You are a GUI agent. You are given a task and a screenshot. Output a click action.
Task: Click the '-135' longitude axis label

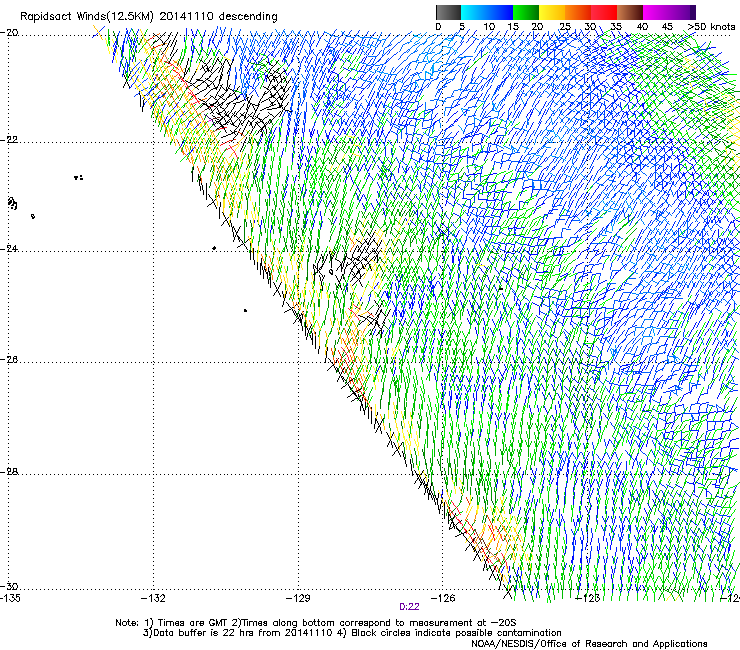coord(10,598)
